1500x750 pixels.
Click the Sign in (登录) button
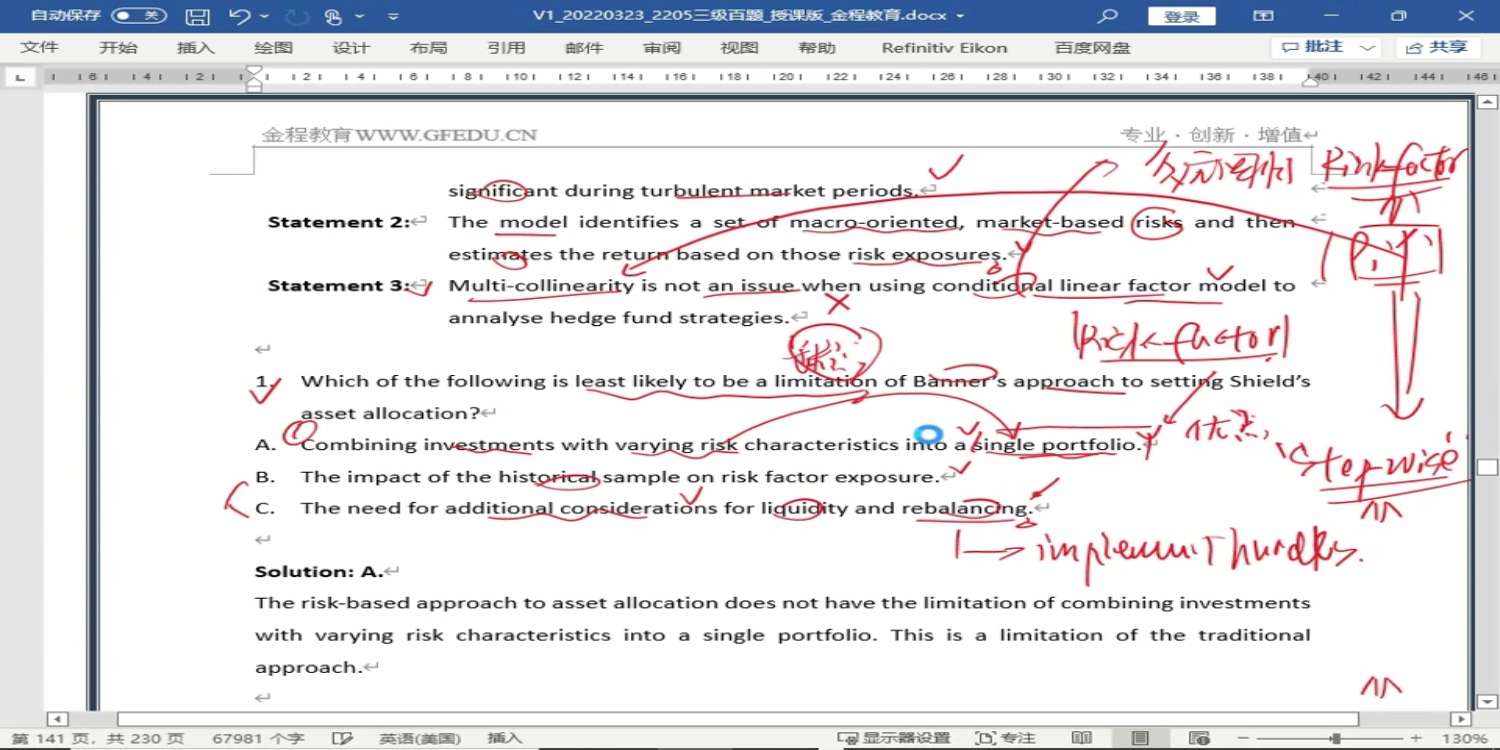point(1181,16)
